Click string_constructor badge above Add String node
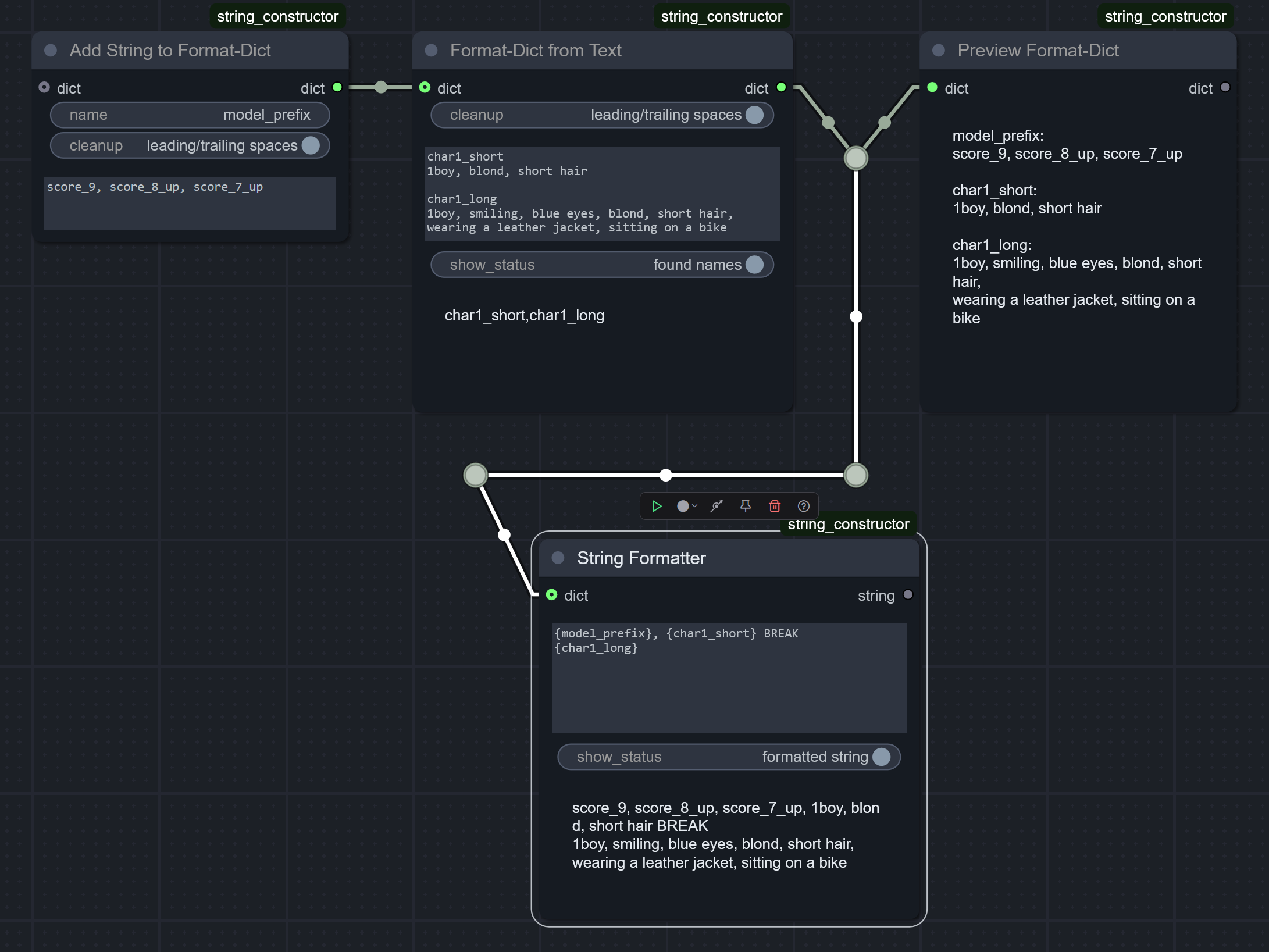Image resolution: width=1269 pixels, height=952 pixels. point(277,16)
